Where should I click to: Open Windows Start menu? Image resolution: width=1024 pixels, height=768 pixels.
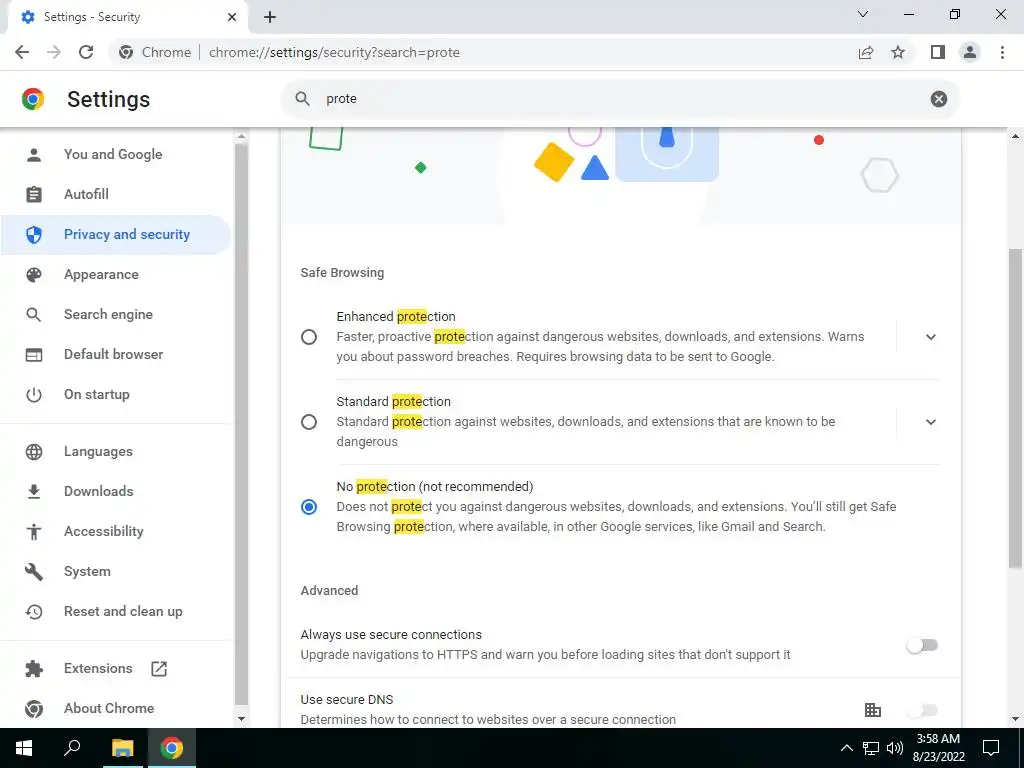[24, 748]
